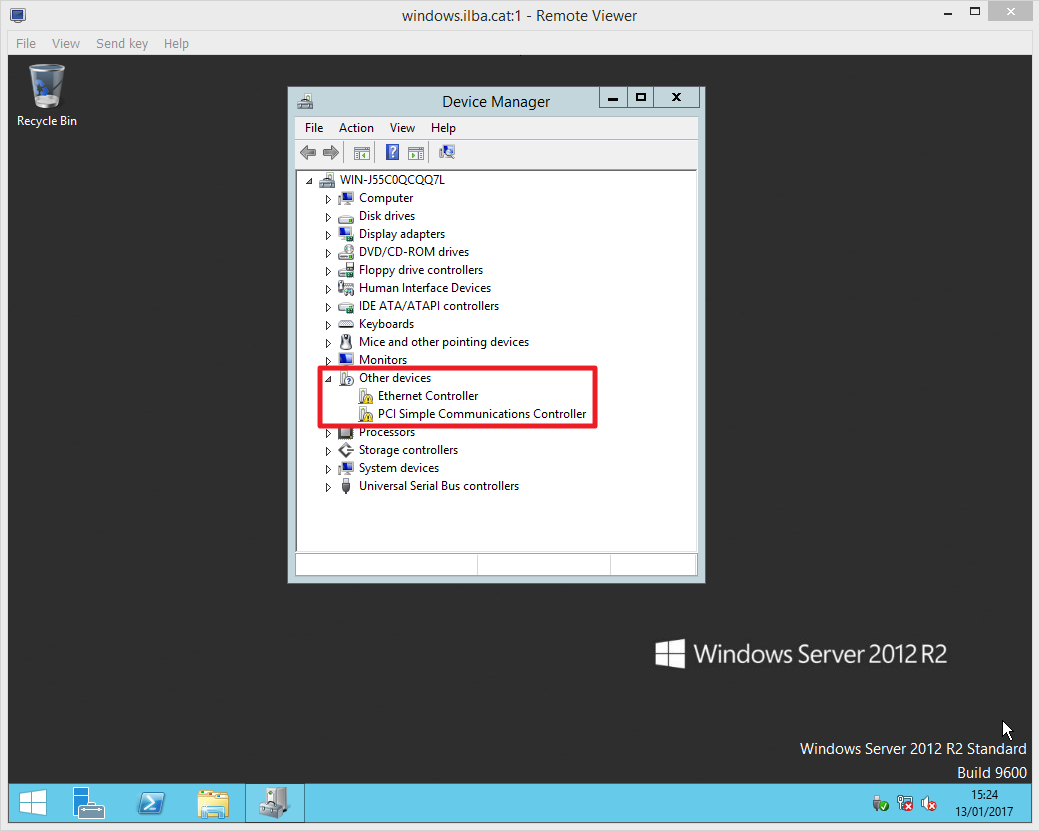Open the Action menu in Device Manager
Image resolution: width=1040 pixels, height=831 pixels.
pyautogui.click(x=356, y=128)
